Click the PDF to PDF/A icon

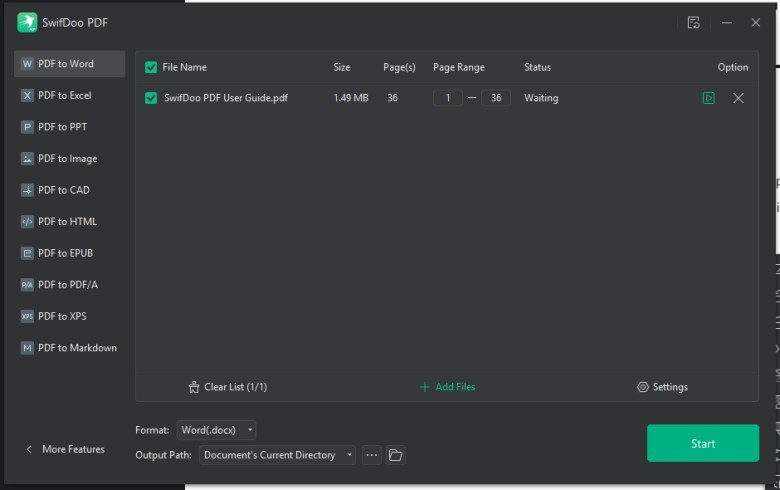tap(27, 285)
